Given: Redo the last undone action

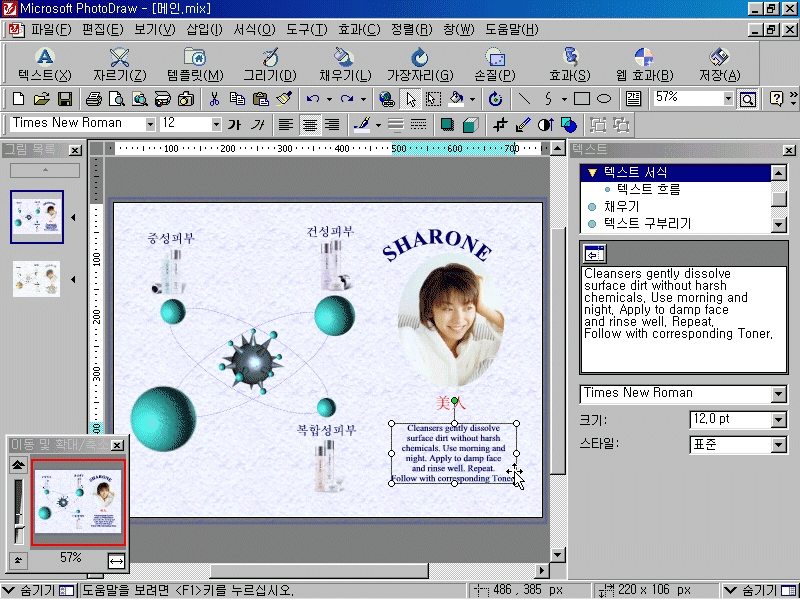Looking at the screenshot, I should [347, 98].
